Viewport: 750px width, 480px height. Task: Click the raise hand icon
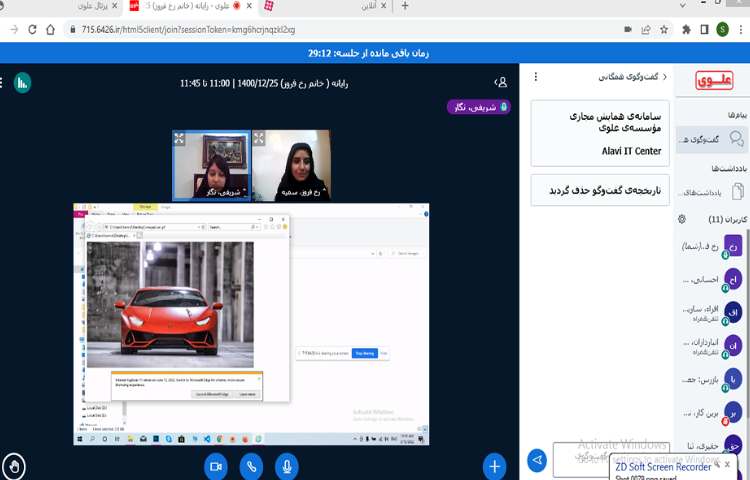[x=14, y=465]
